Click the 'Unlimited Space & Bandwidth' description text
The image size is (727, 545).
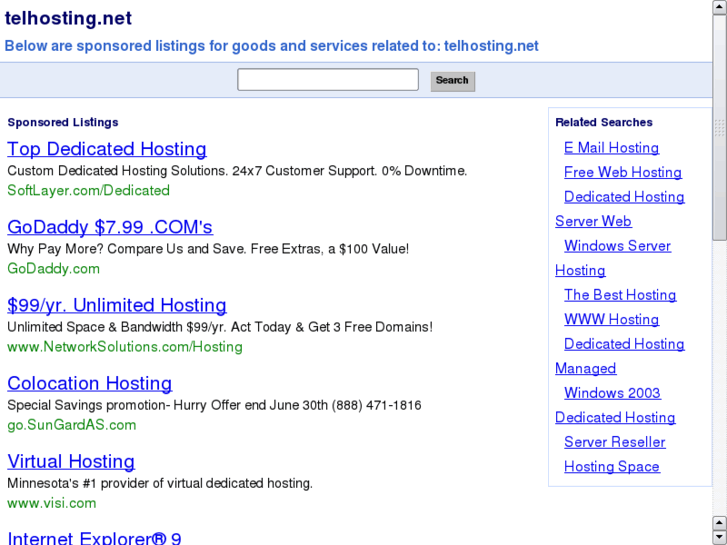click(x=220, y=327)
